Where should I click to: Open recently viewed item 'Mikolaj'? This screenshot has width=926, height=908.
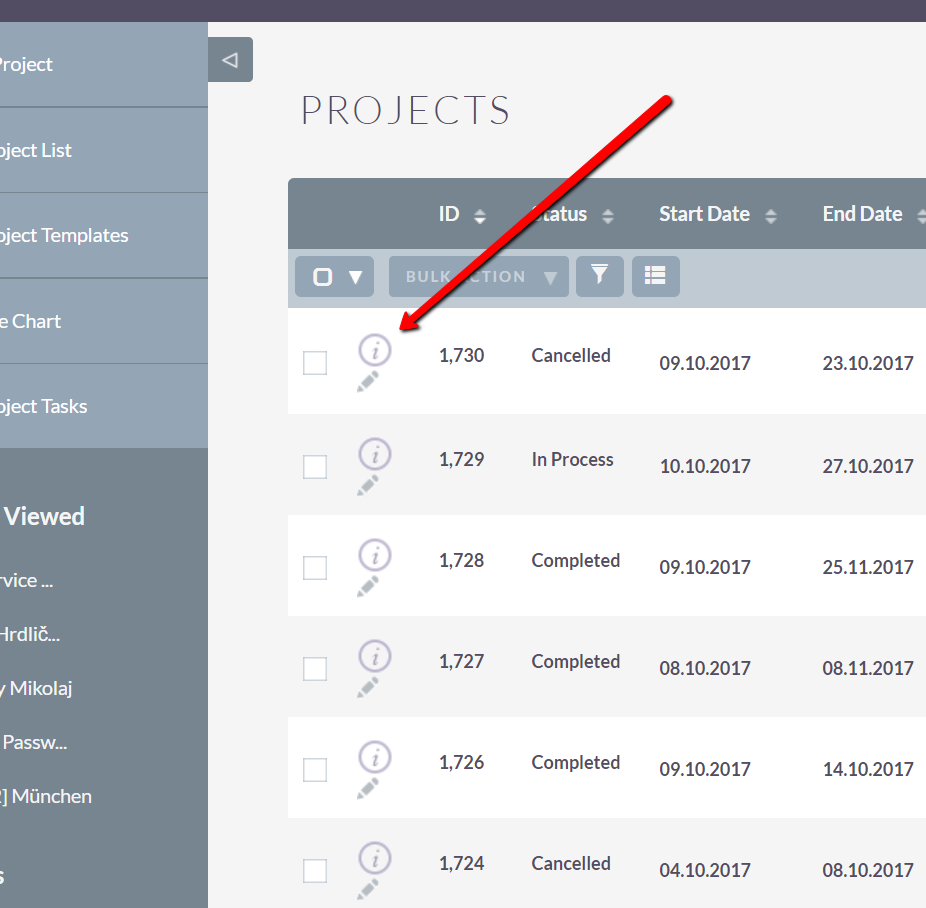click(36, 688)
